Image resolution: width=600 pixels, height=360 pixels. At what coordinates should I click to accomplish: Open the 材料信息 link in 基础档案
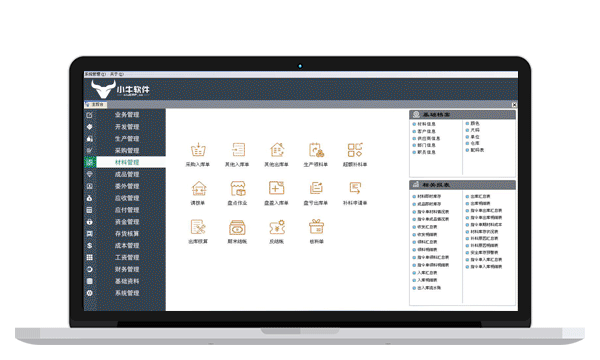426,124
